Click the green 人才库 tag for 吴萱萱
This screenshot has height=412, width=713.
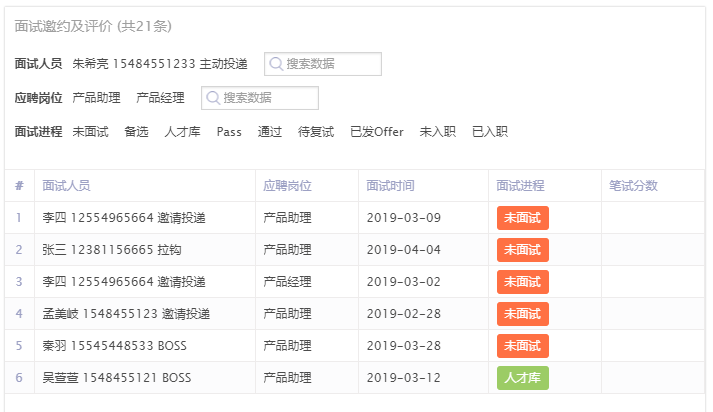pyautogui.click(x=522, y=378)
